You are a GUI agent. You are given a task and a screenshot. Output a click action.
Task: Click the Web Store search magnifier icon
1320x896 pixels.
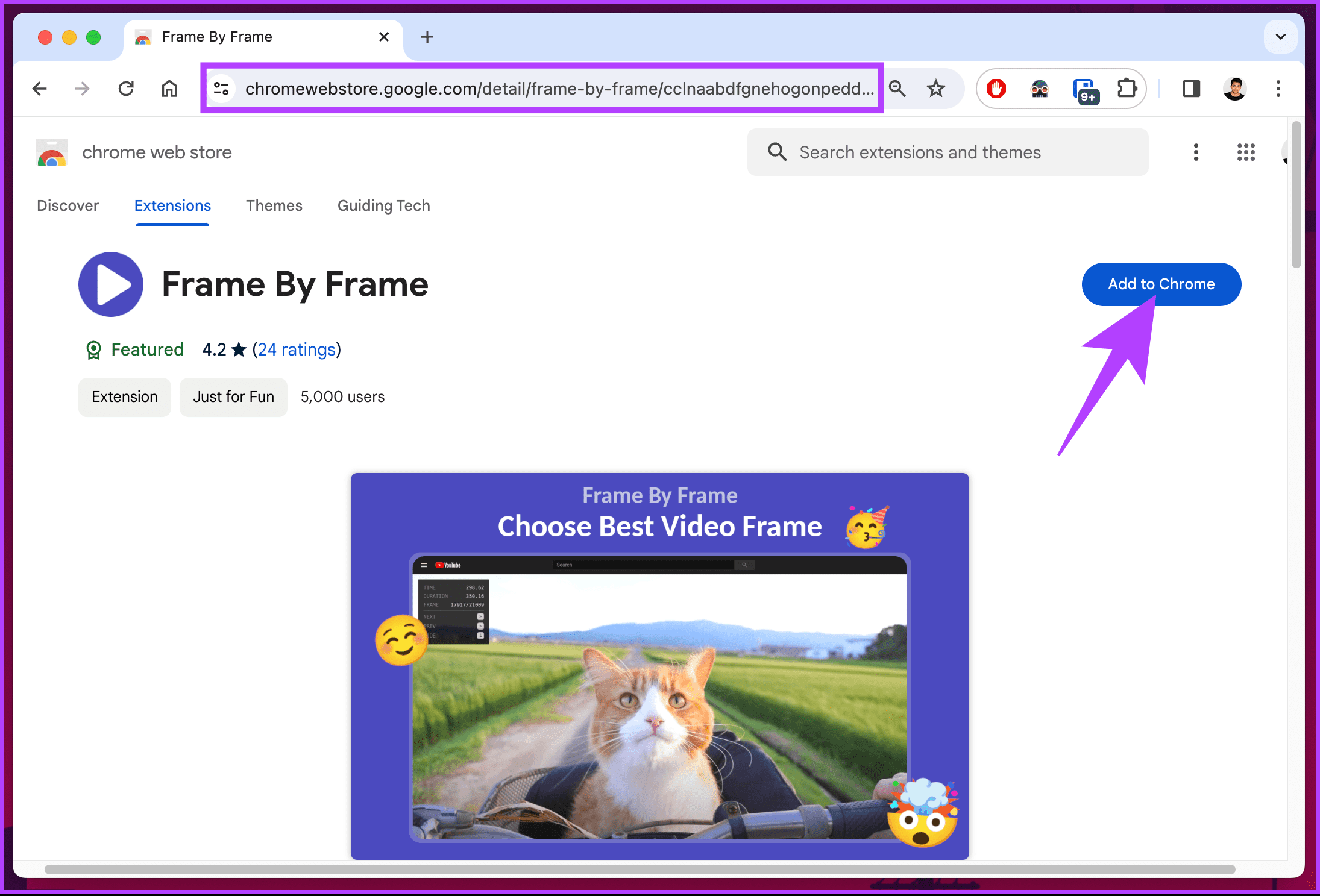pyautogui.click(x=777, y=152)
